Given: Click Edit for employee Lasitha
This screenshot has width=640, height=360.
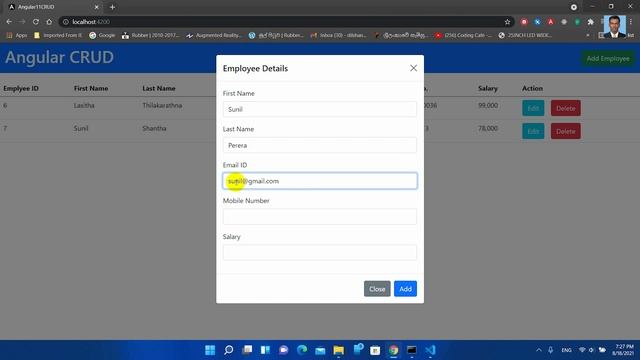Looking at the screenshot, I should pos(533,108).
